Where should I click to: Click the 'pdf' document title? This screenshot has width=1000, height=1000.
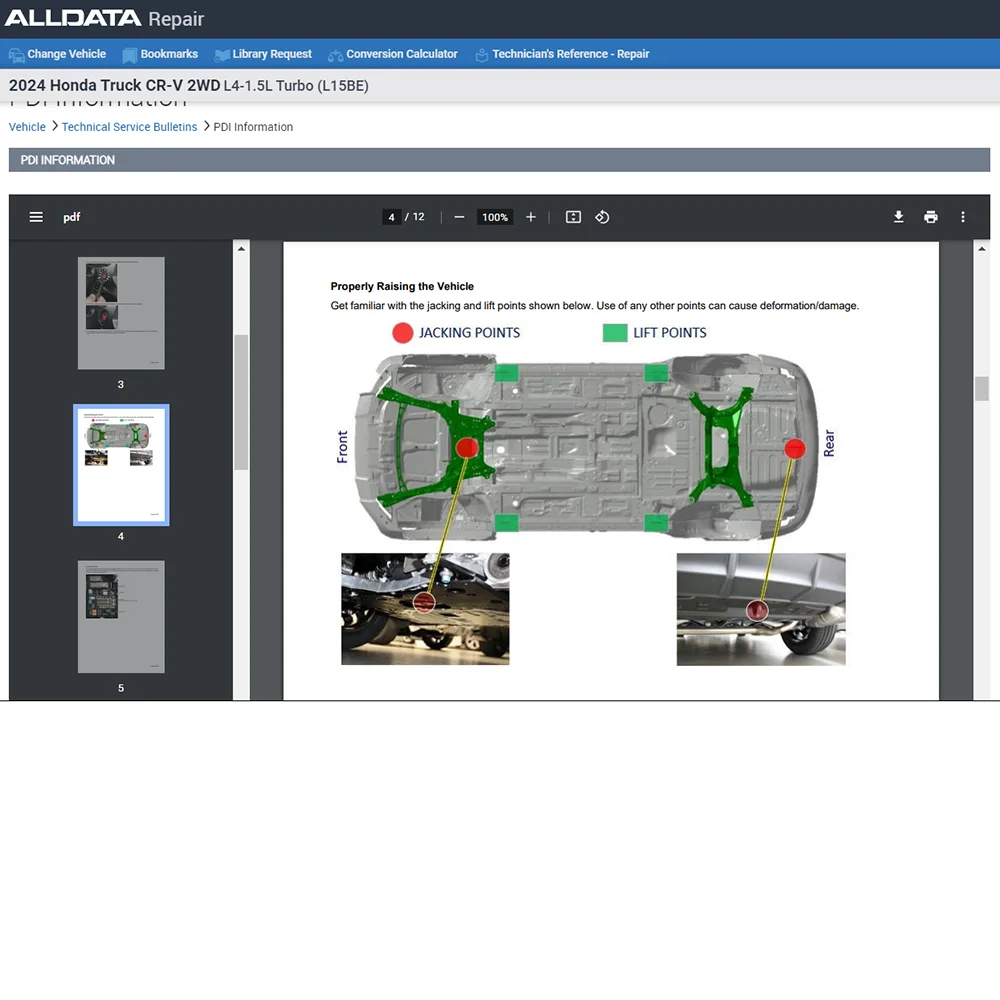(71, 217)
